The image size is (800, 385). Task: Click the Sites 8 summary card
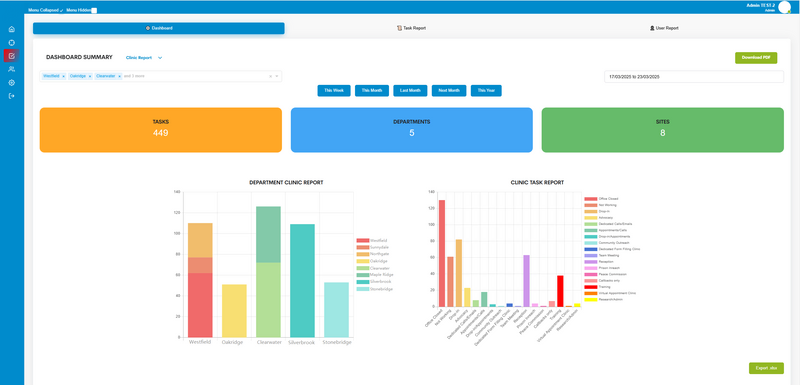663,130
